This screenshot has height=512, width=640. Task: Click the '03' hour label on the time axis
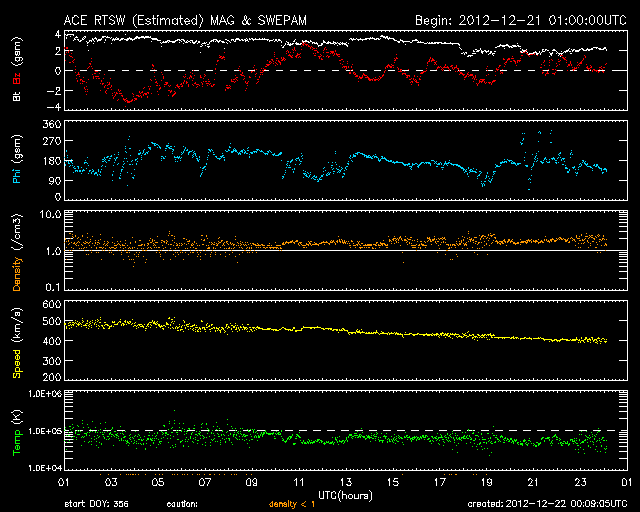point(111,482)
